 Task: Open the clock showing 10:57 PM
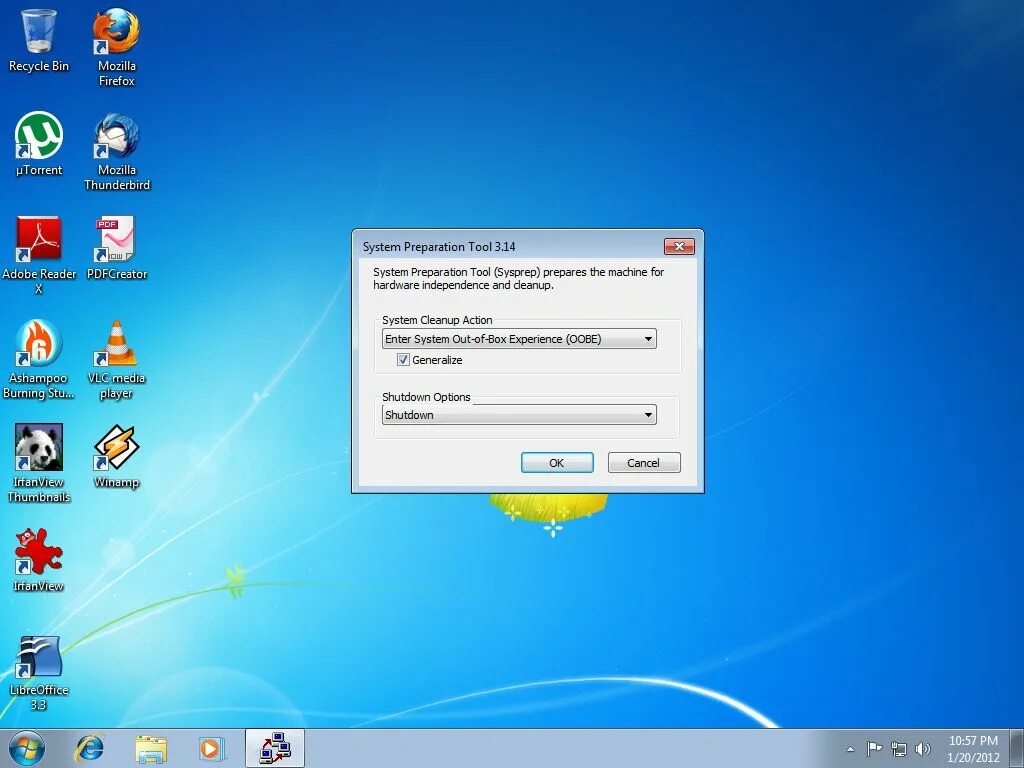coord(973,749)
